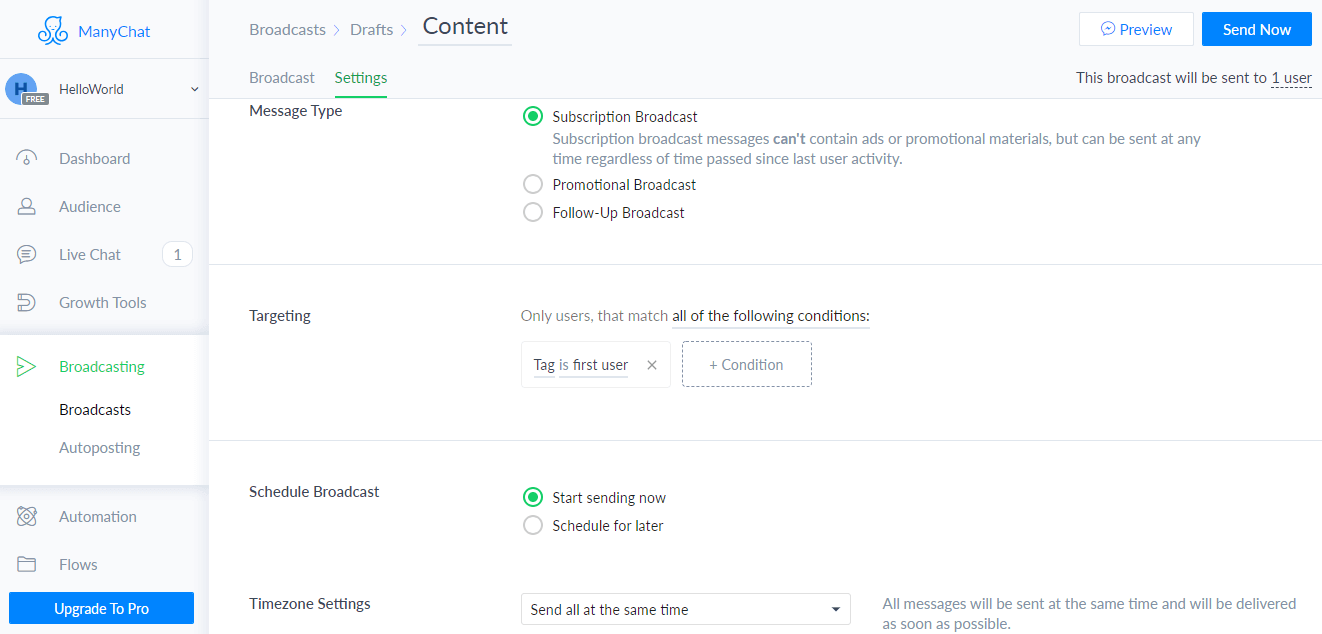
Task: Click the Growth Tools magnet icon
Action: [27, 302]
